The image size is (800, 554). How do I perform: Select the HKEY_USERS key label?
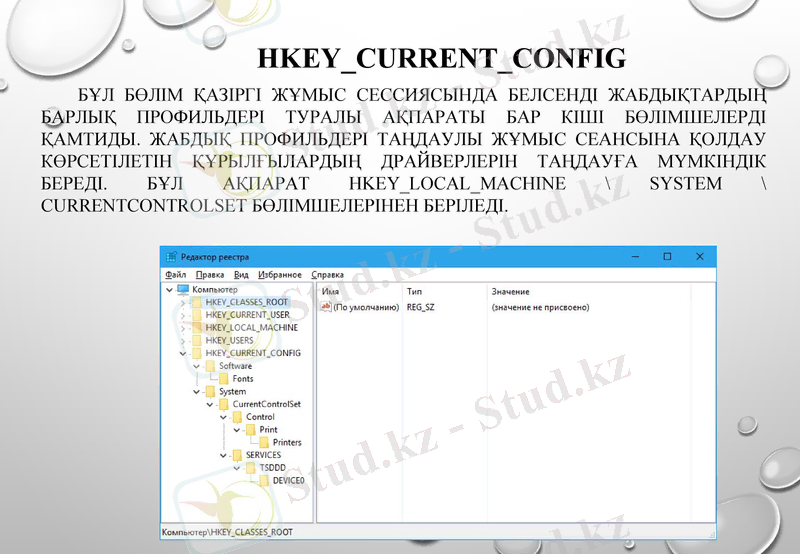tap(230, 340)
